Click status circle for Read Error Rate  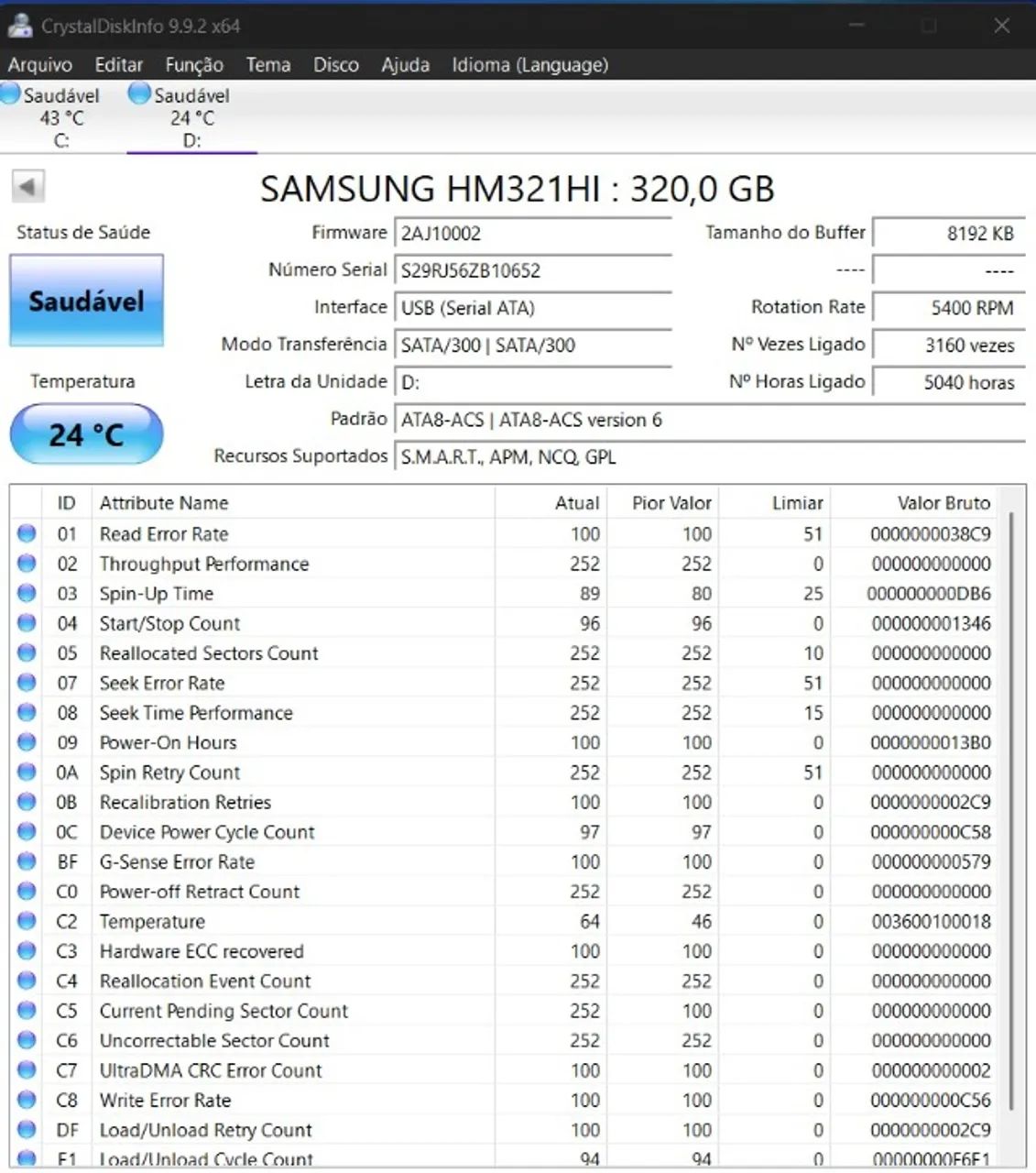[27, 533]
